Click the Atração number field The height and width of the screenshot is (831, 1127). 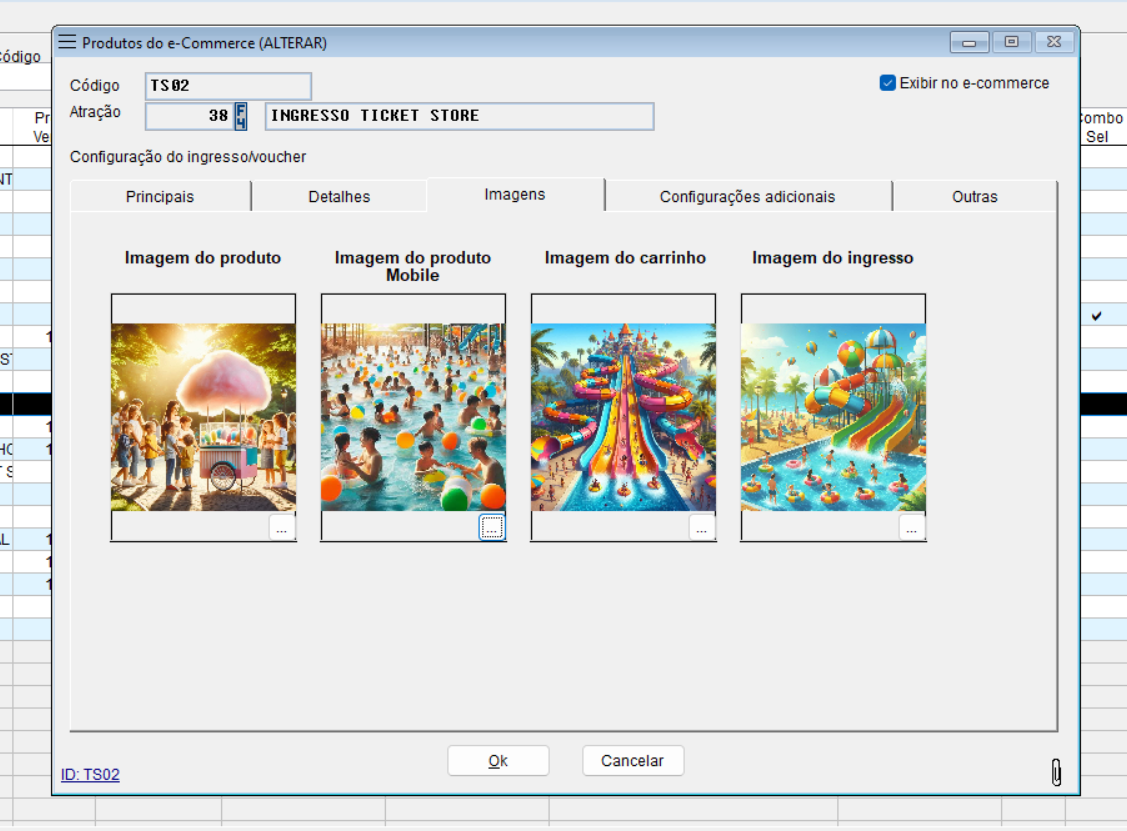[188, 116]
